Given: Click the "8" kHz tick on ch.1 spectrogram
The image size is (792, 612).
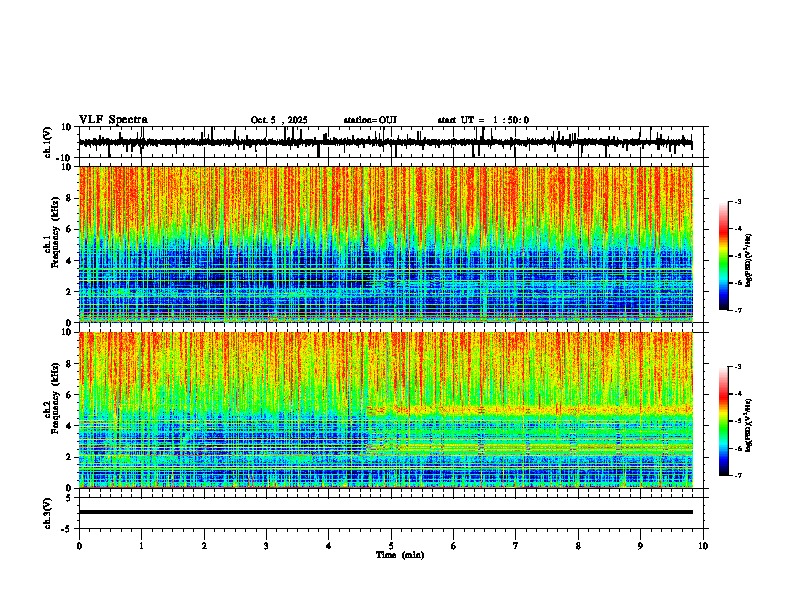Looking at the screenshot, I should 69,198.
